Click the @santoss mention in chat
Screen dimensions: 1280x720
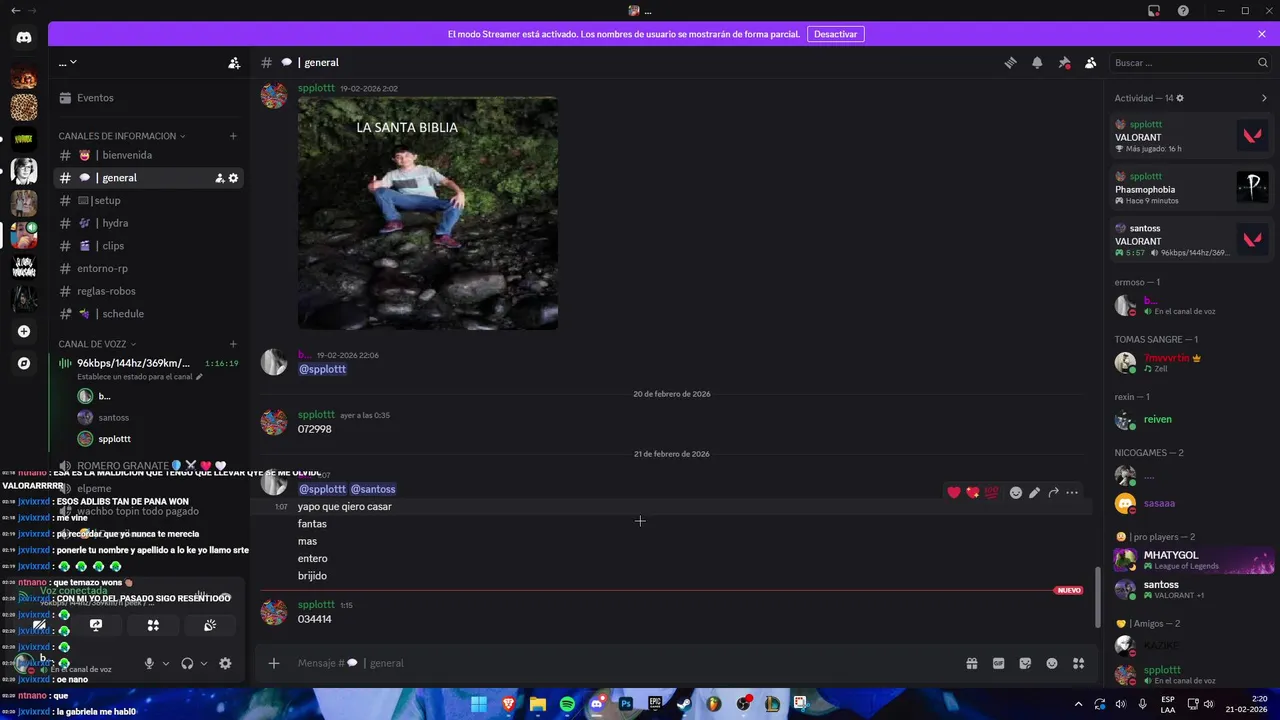[373, 489]
